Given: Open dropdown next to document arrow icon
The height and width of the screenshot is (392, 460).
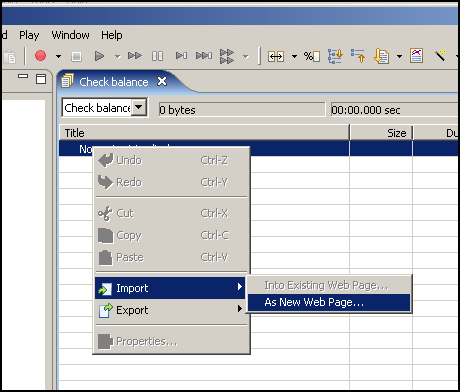Looking at the screenshot, I should [399, 57].
